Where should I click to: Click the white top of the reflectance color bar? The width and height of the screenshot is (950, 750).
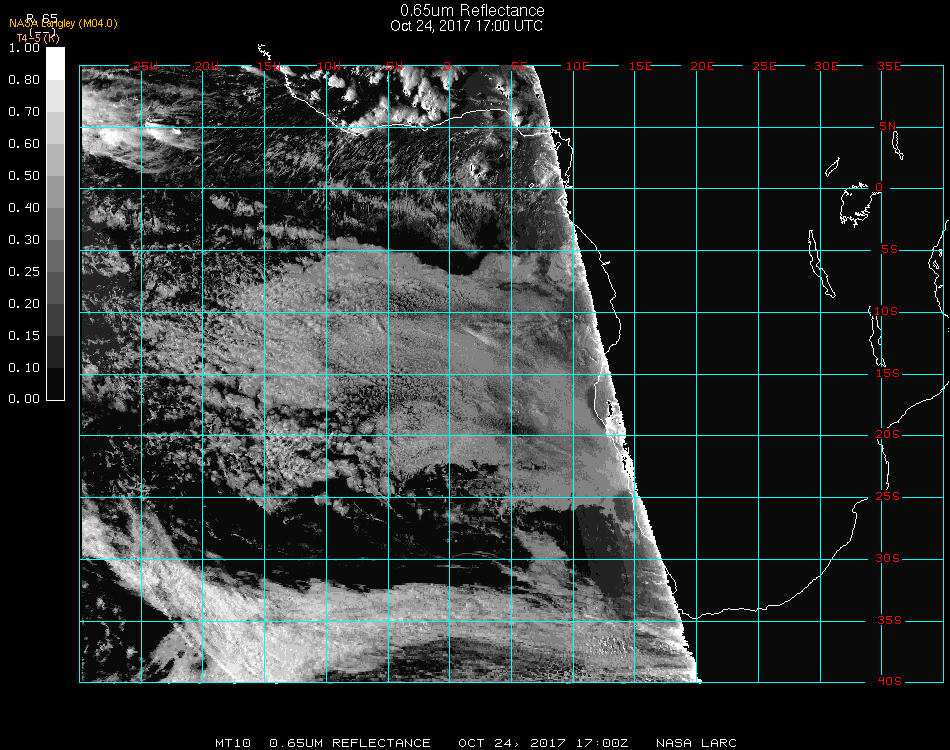(x=56, y=62)
